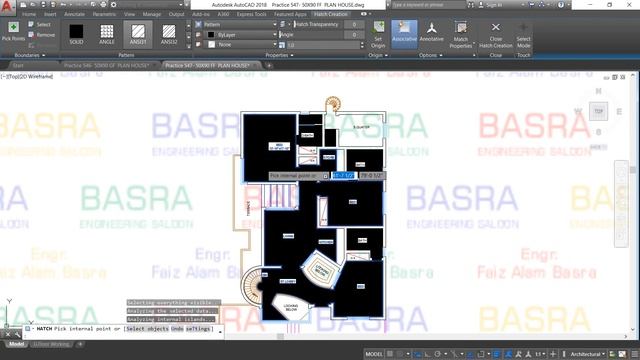
Task: Click the Save icon in quick access toolbar
Action: pos(43,4)
